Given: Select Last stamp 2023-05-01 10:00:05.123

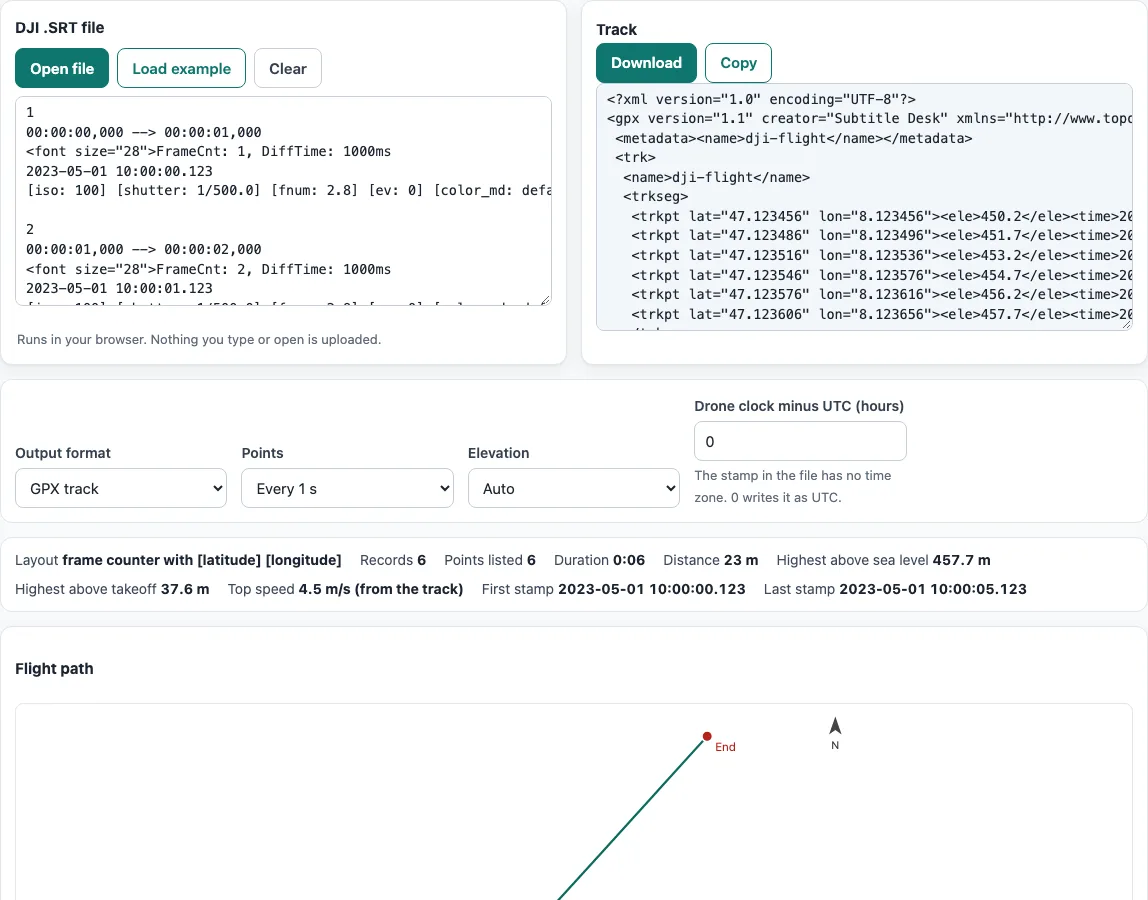Looking at the screenshot, I should coord(895,590).
